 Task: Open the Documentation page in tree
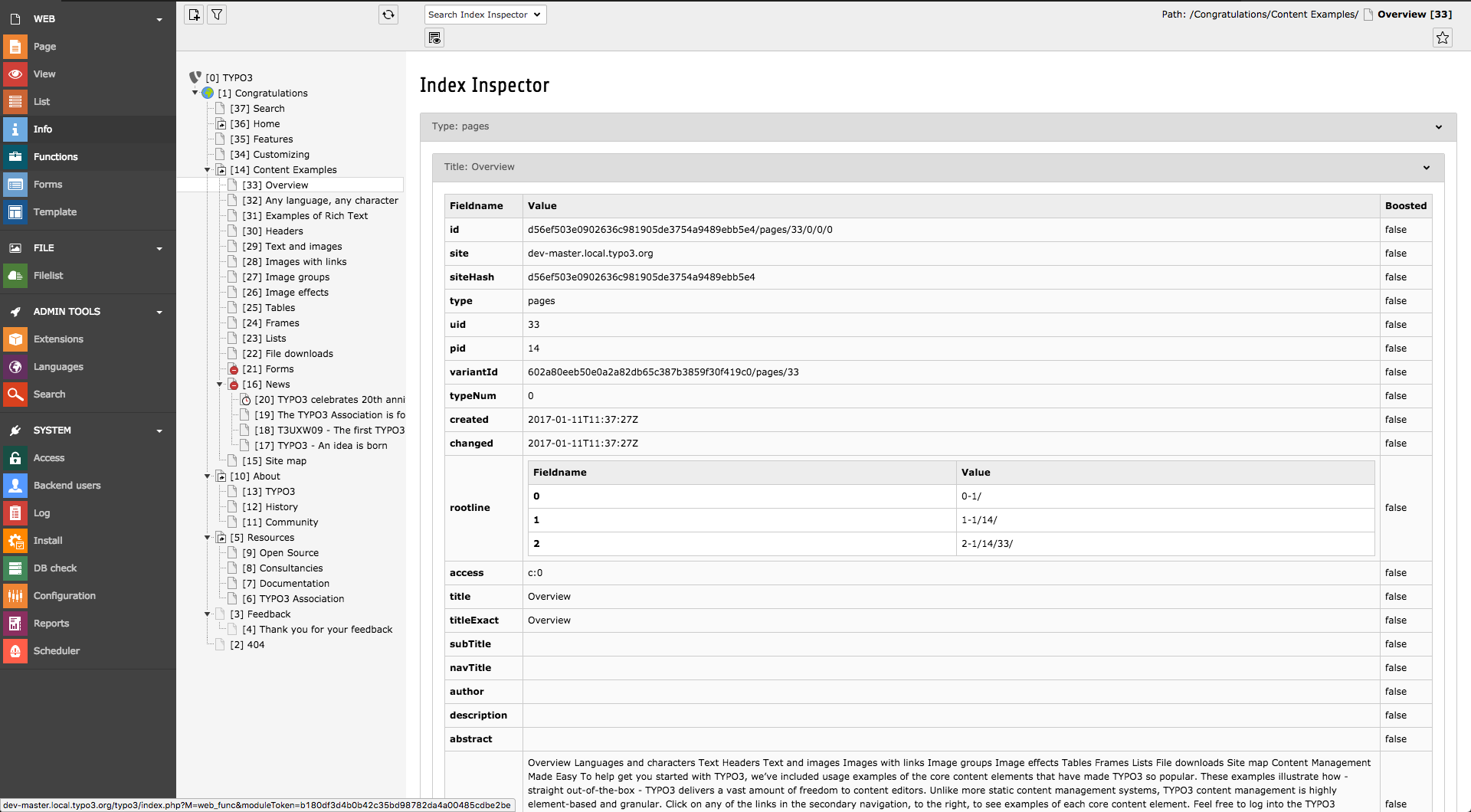(x=294, y=584)
